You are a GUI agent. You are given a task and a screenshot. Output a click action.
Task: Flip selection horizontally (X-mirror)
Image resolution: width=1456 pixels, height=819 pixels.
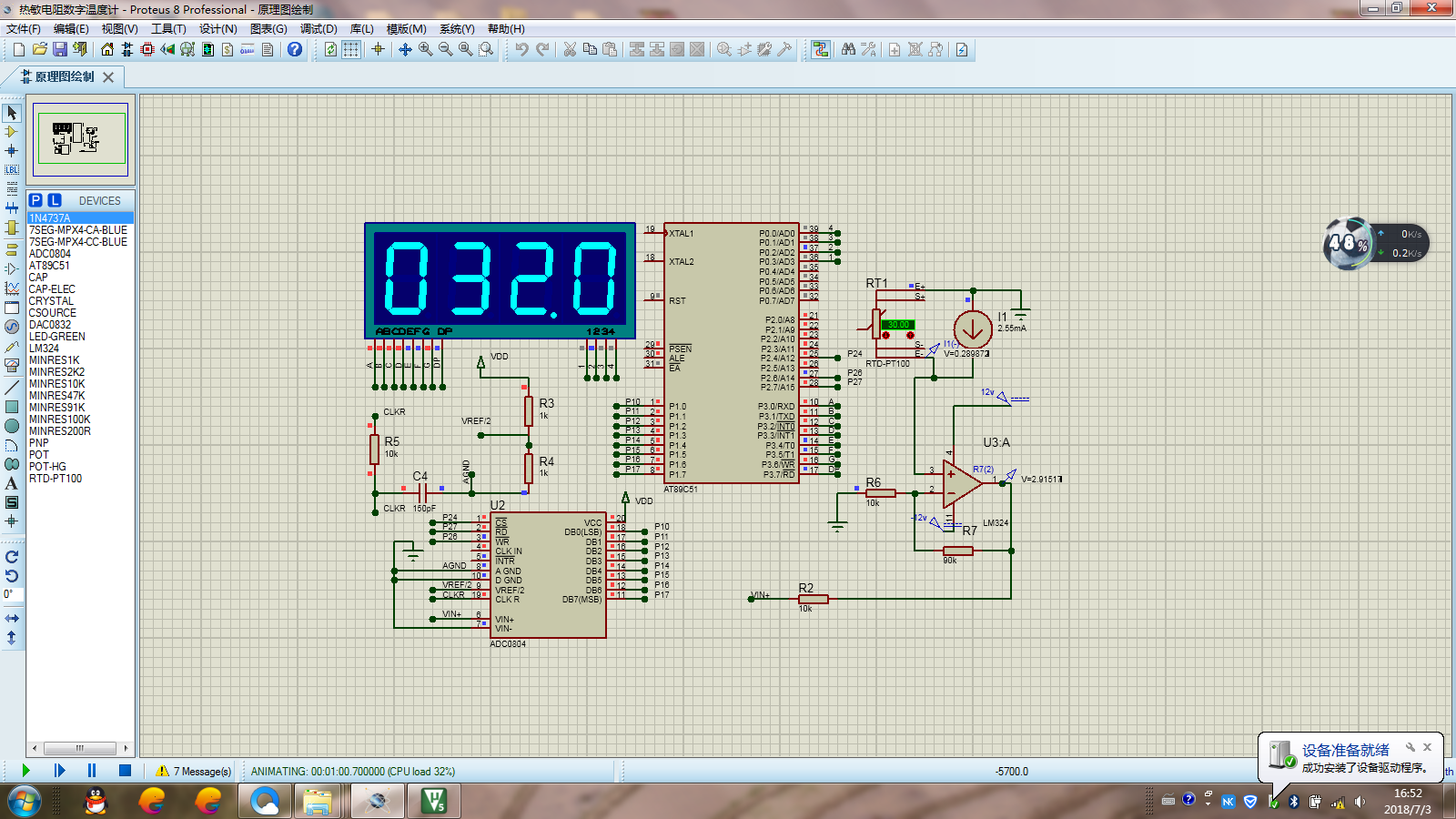(x=12, y=619)
